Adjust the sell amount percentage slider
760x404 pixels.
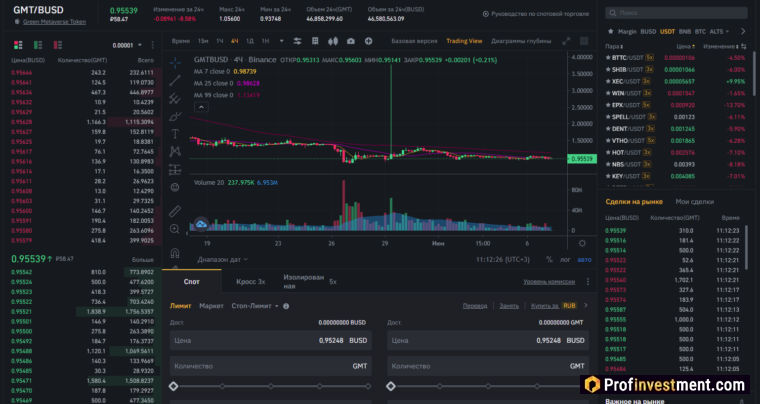488,386
